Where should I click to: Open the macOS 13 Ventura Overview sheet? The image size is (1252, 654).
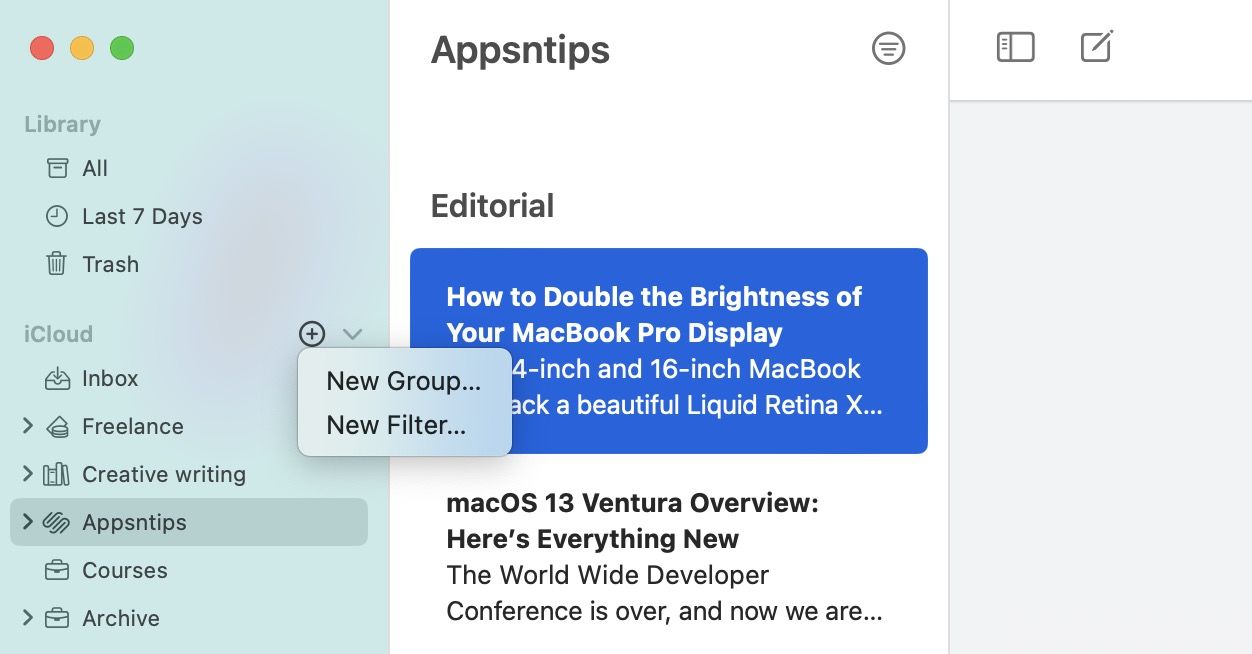point(664,557)
